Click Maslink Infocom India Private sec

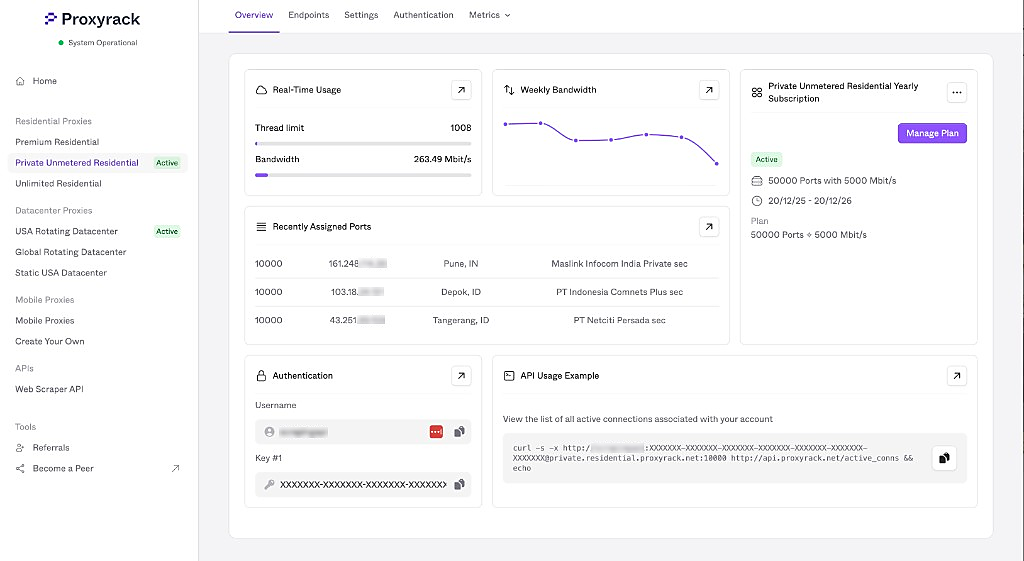click(619, 264)
